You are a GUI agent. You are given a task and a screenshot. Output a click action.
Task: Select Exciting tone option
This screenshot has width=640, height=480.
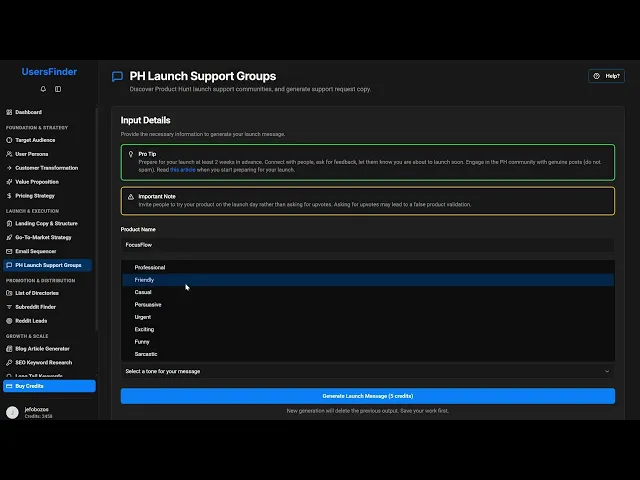368,329
